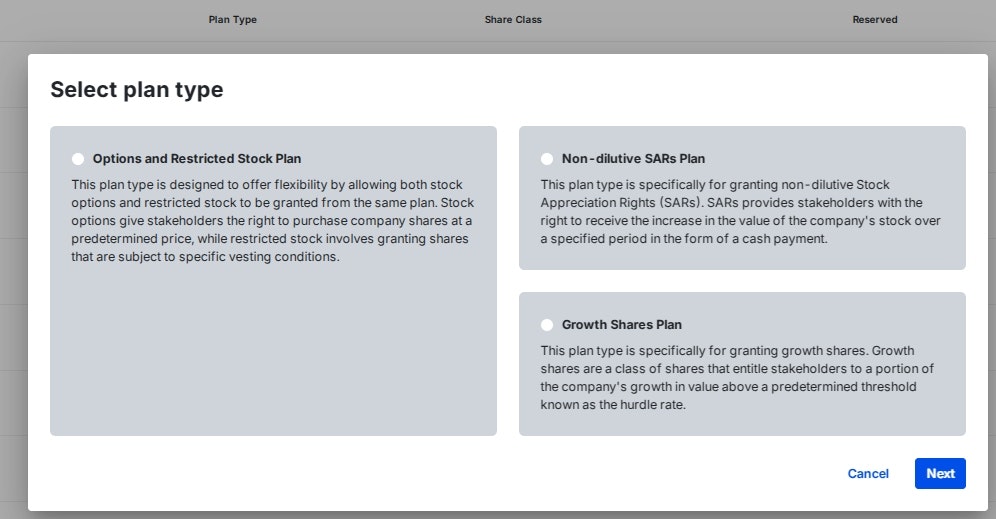
Task: Choose the Non-dilutive SARs Plan radio button
Action: 547,159
